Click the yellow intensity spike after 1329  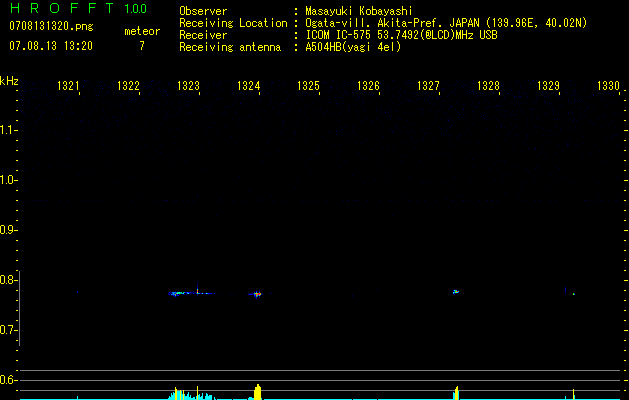pyautogui.click(x=573, y=394)
